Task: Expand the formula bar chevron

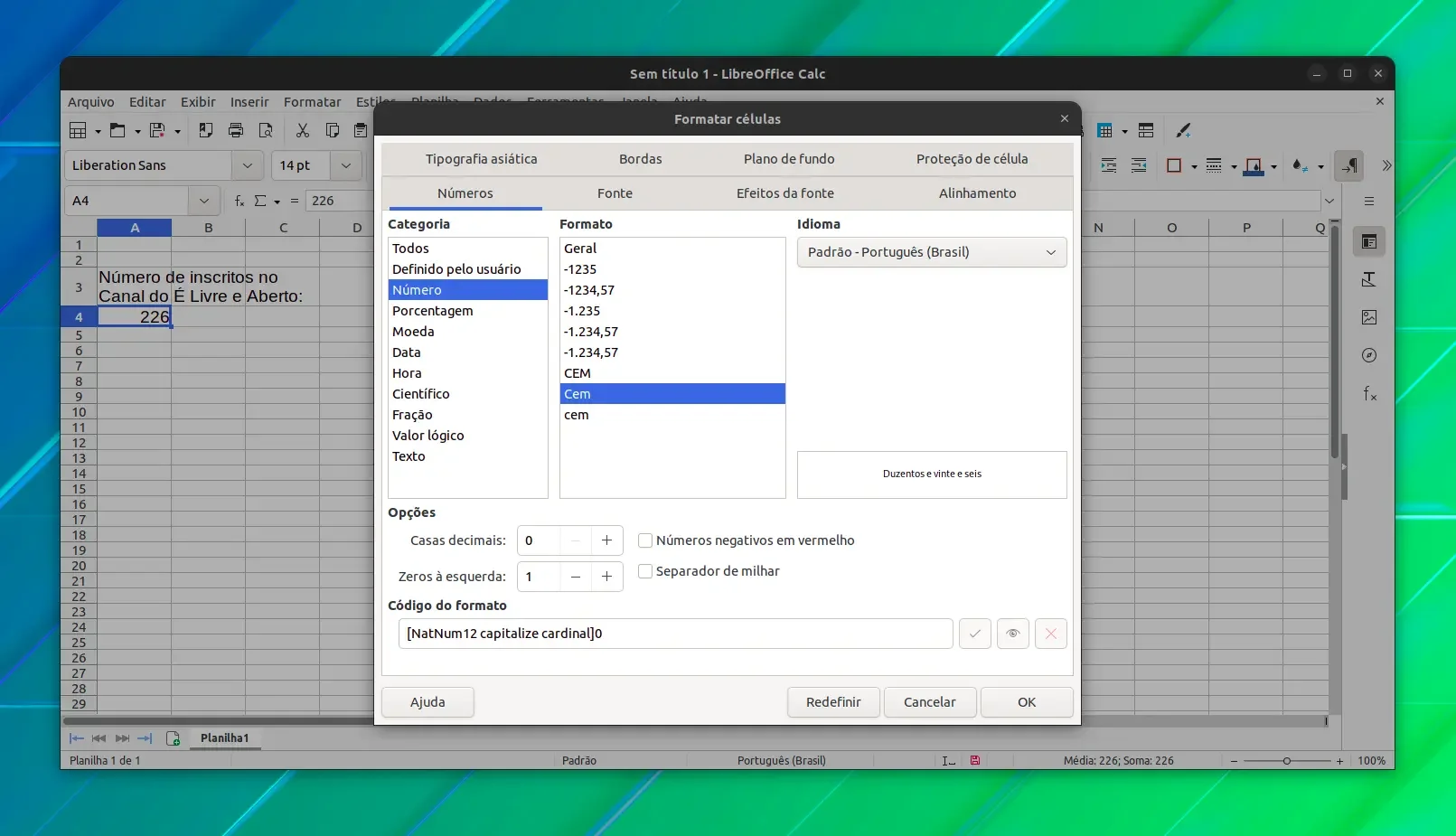Action: click(x=1329, y=201)
